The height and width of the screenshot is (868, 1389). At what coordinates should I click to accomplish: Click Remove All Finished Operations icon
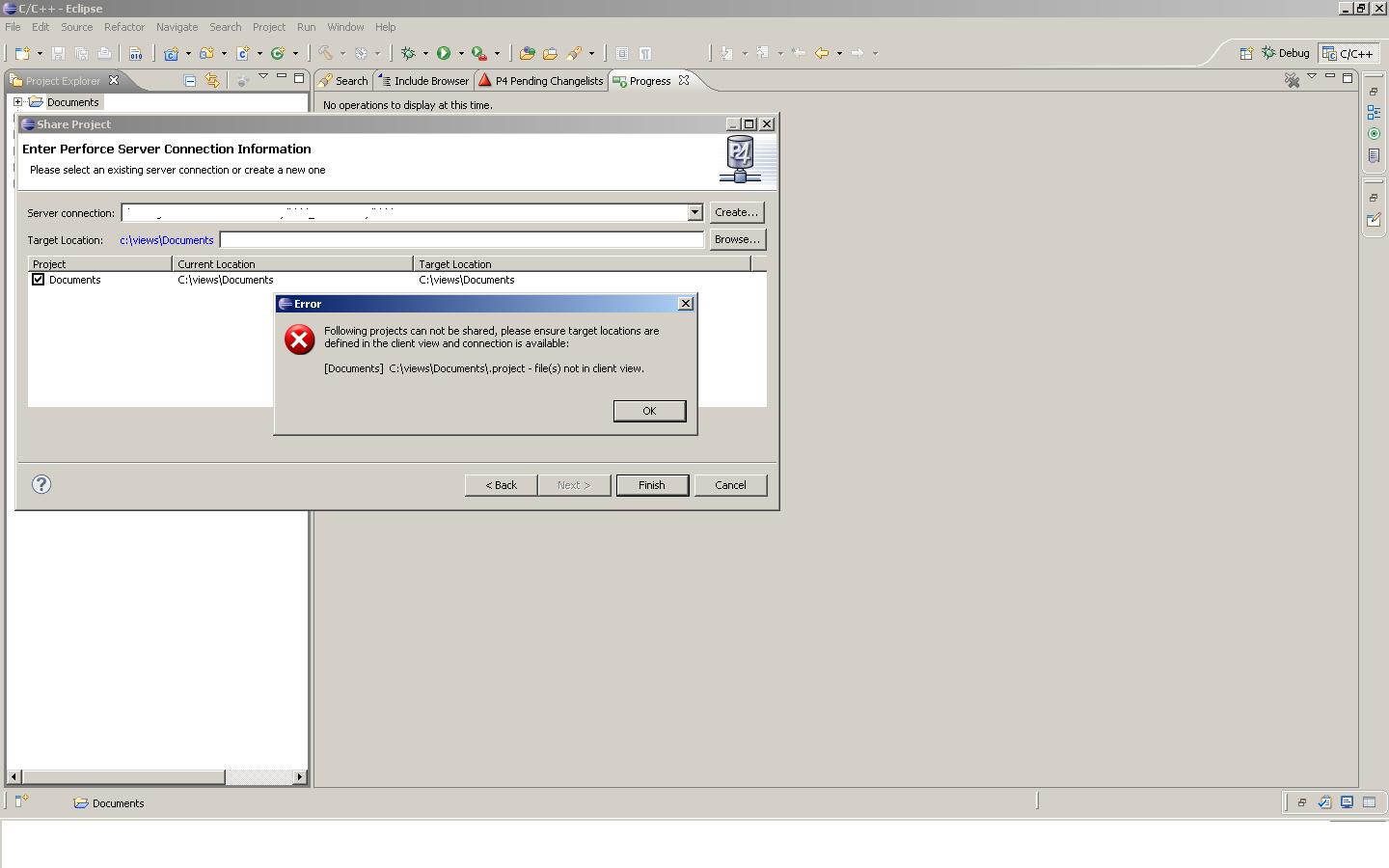1292,80
